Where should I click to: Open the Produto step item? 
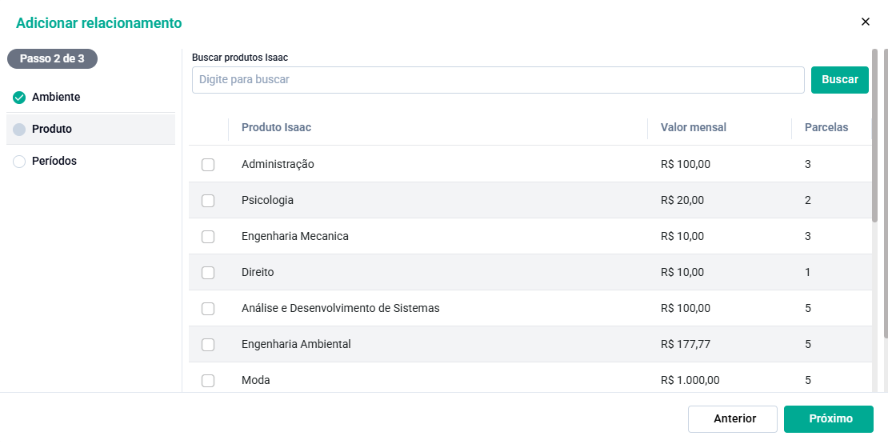91,129
